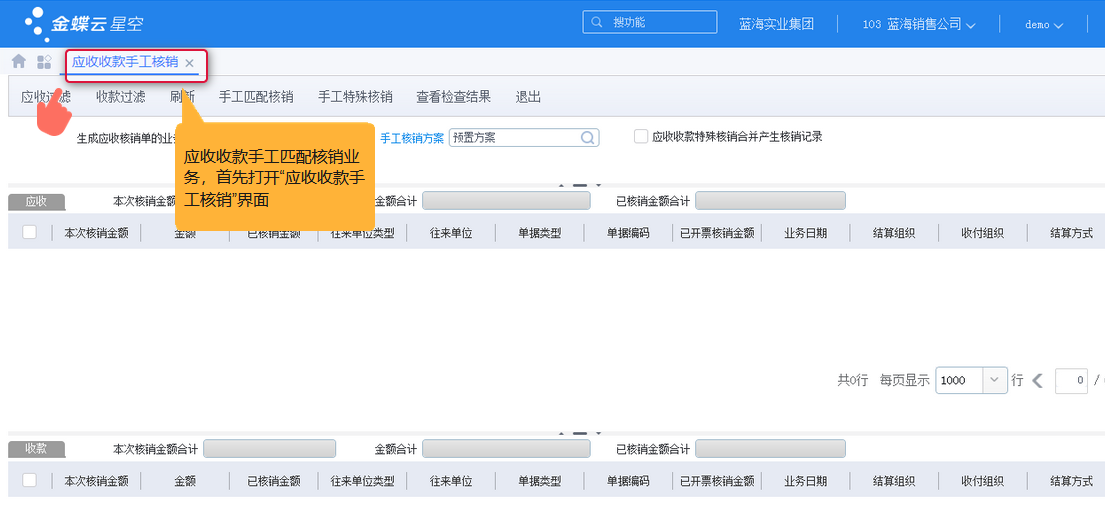
Task: Click the page number input showing 0
Action: (x=1071, y=381)
